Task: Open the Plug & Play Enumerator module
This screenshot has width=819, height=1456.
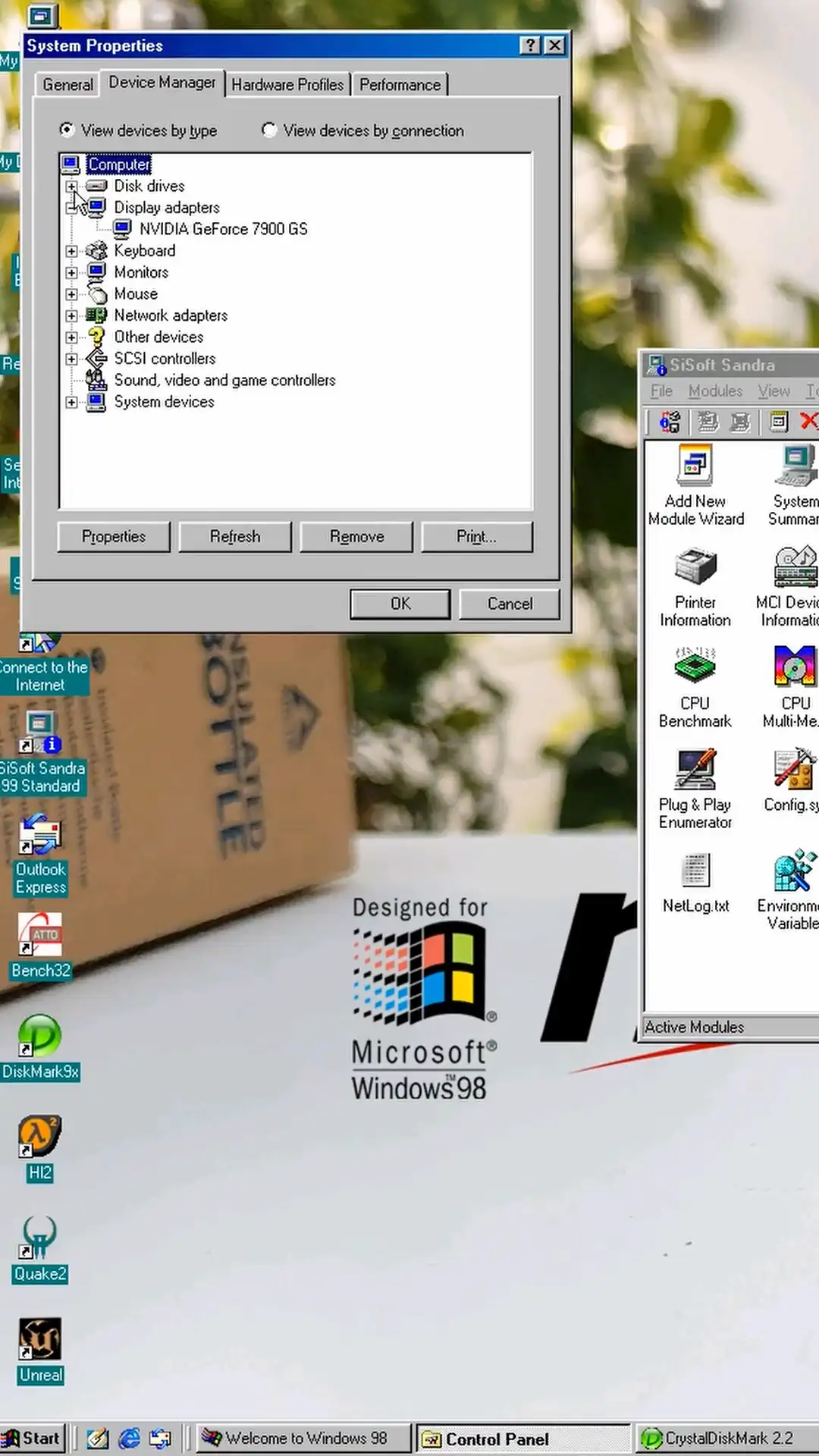Action: 695,789
